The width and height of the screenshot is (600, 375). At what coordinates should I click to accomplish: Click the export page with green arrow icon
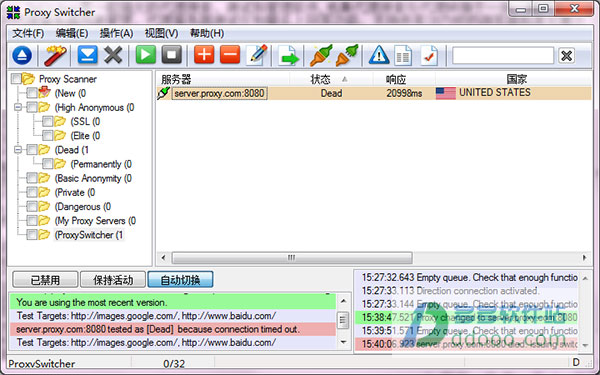(x=289, y=56)
